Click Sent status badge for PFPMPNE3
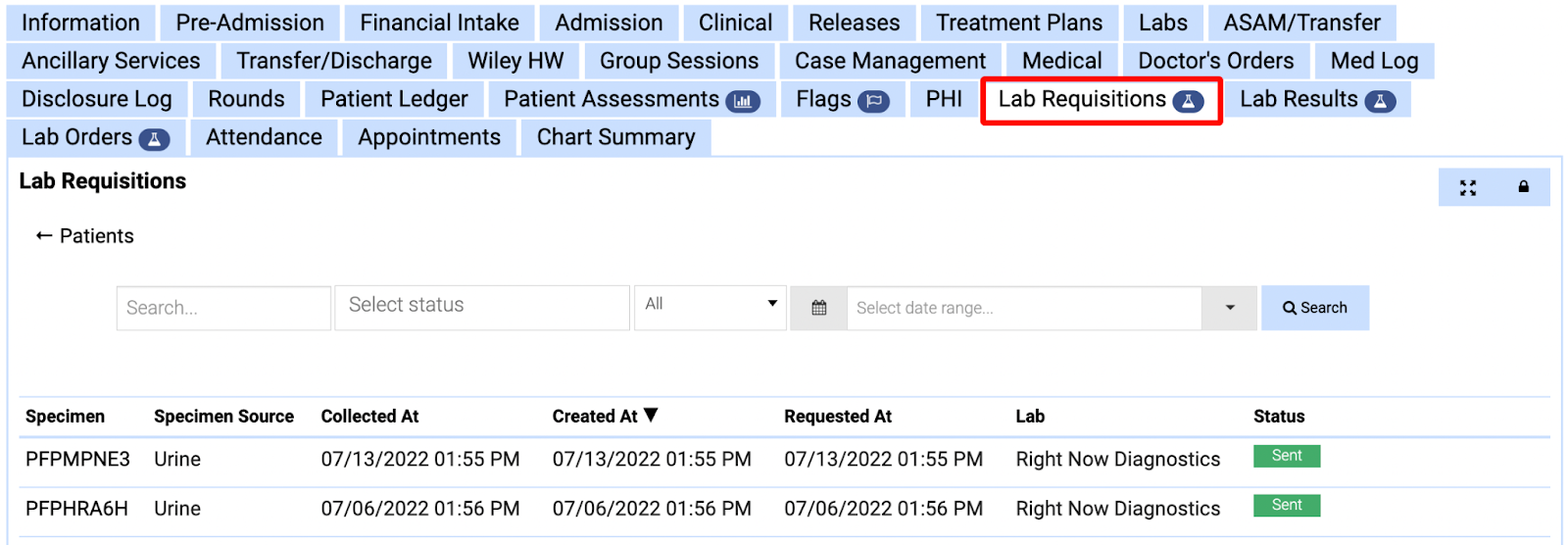This screenshot has height=545, width=1568. click(x=1286, y=456)
